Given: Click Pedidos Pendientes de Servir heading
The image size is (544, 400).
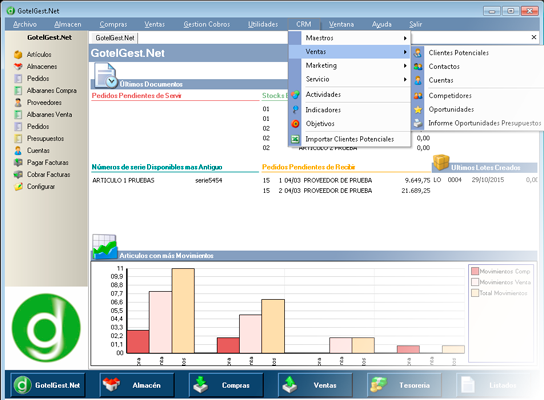Looking at the screenshot, I should (x=136, y=96).
